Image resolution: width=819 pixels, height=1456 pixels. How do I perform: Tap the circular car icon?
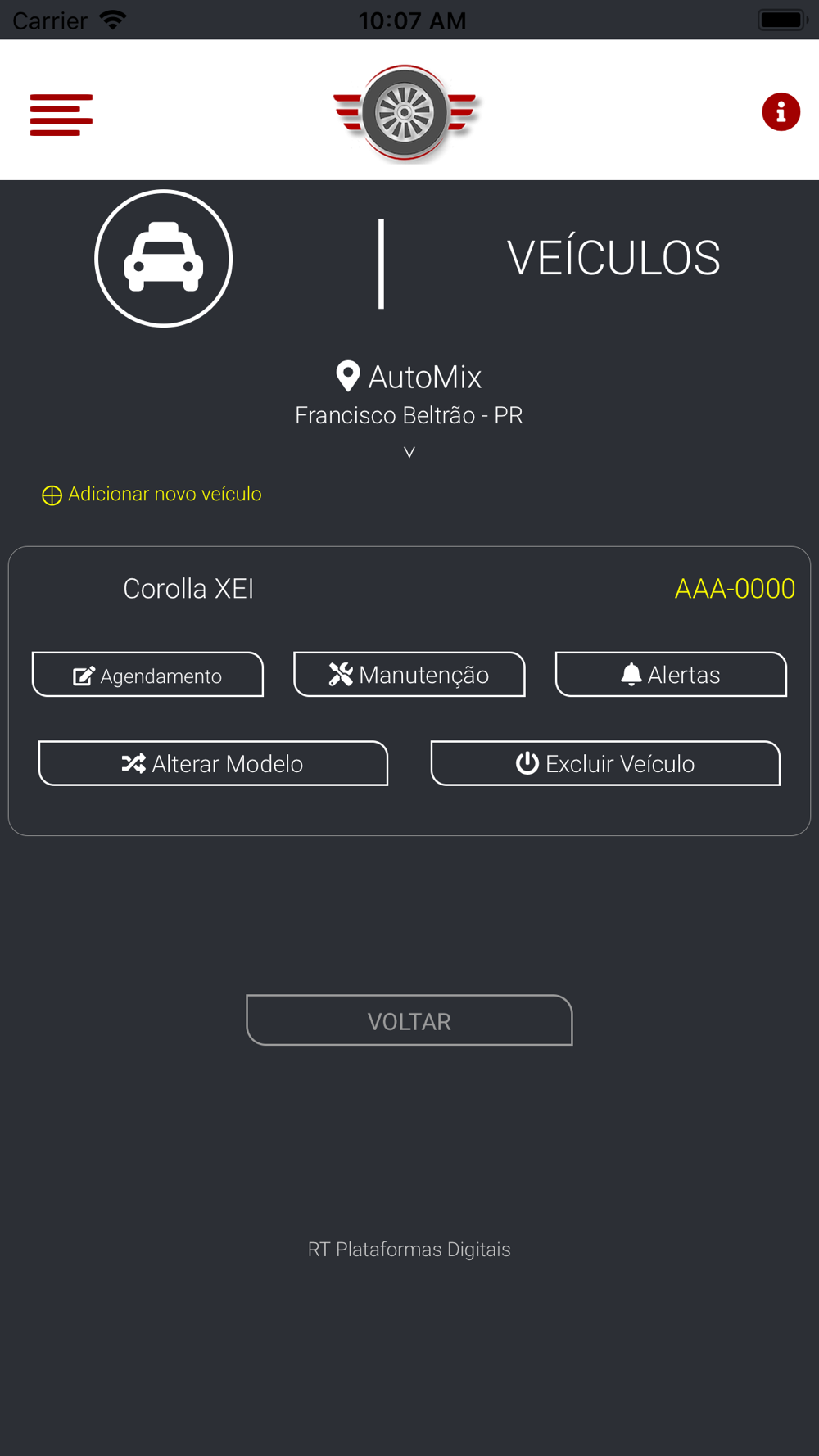tap(164, 259)
